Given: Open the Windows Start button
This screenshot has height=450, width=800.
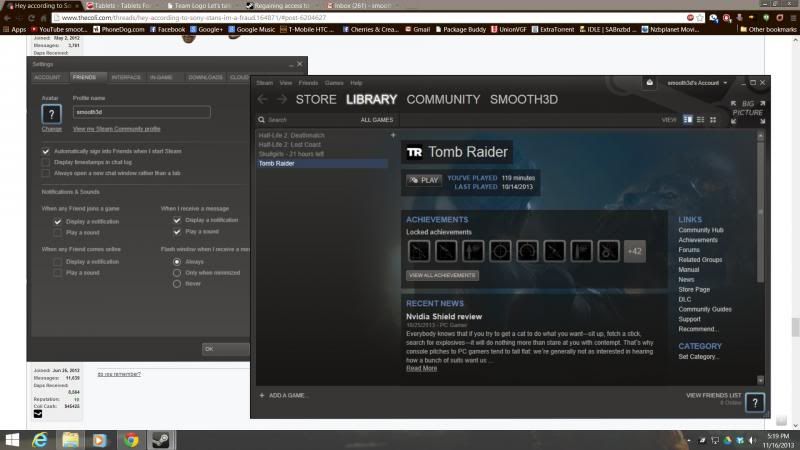Looking at the screenshot, I should [x=11, y=440].
